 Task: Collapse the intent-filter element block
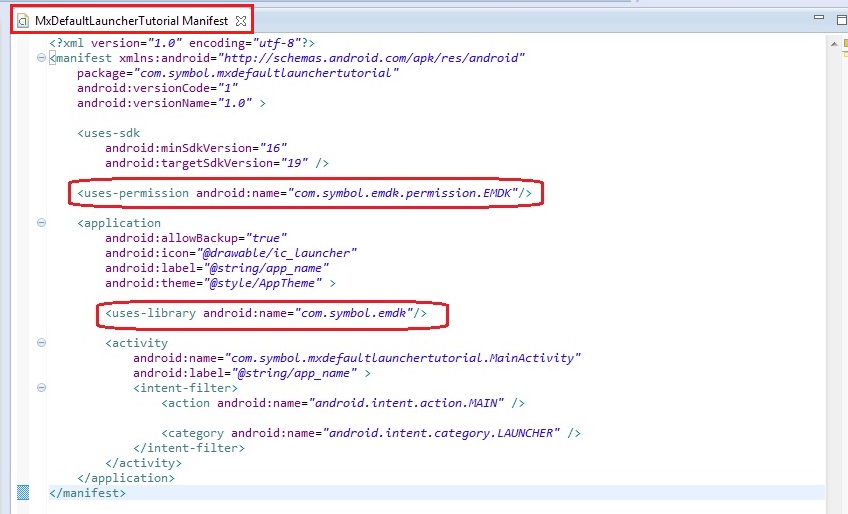pyautogui.click(x=41, y=388)
